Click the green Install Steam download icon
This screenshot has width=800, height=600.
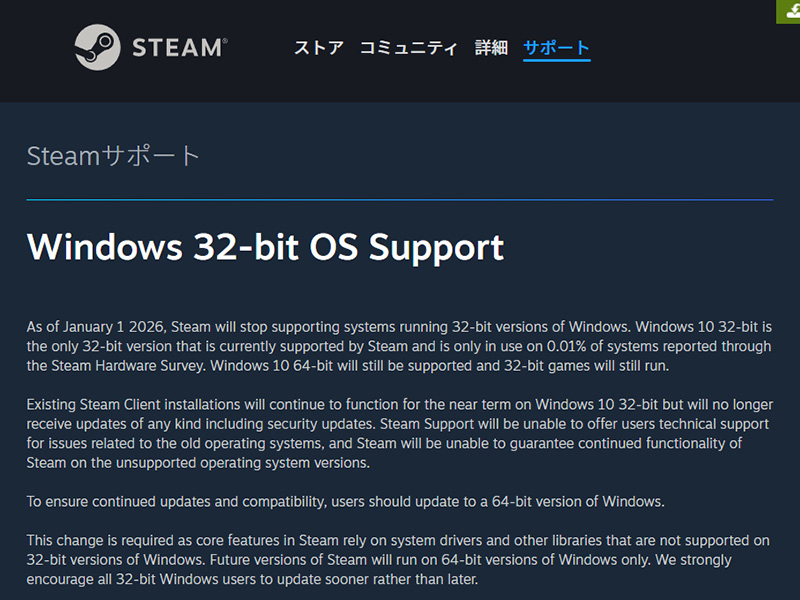point(790,10)
